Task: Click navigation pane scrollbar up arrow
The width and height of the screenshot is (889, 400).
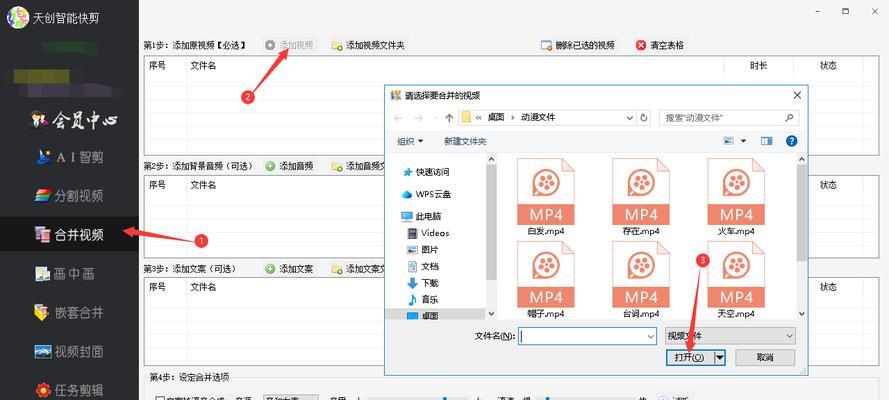Action: [491, 161]
